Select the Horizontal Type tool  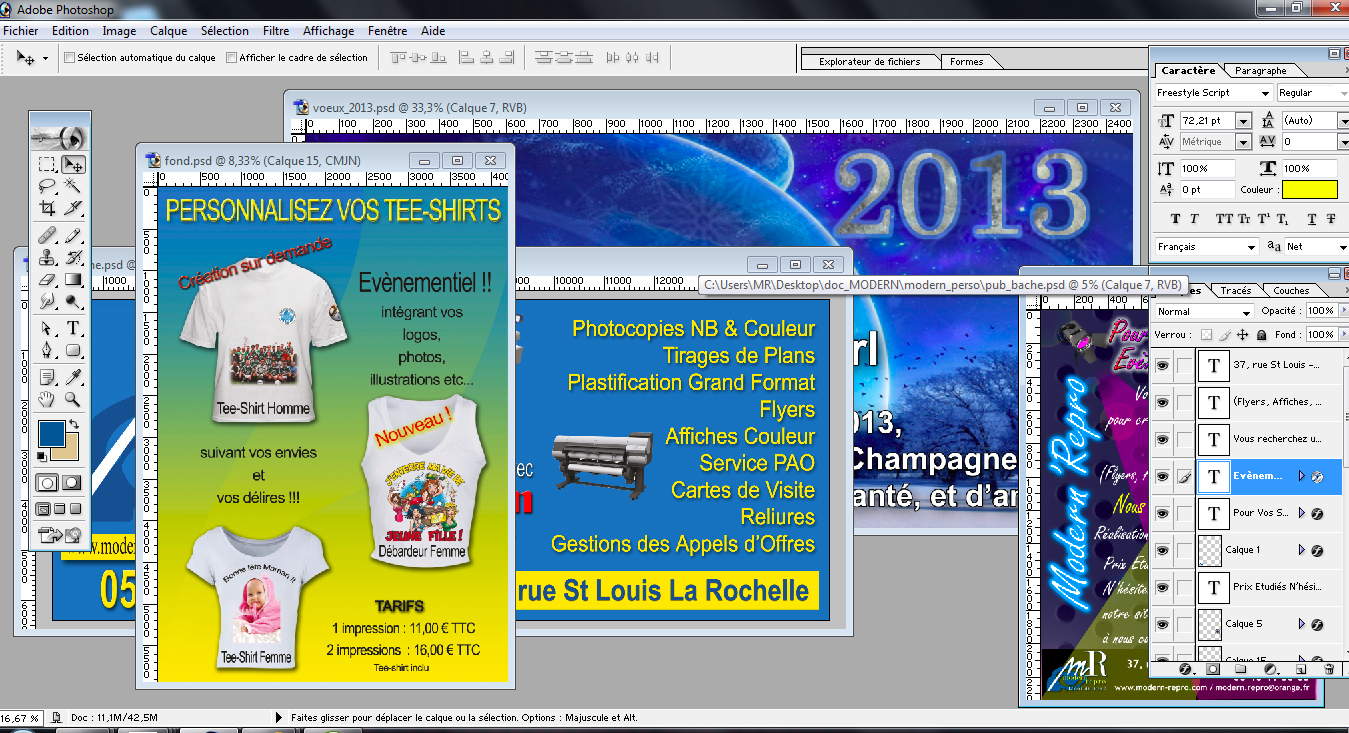click(x=73, y=329)
